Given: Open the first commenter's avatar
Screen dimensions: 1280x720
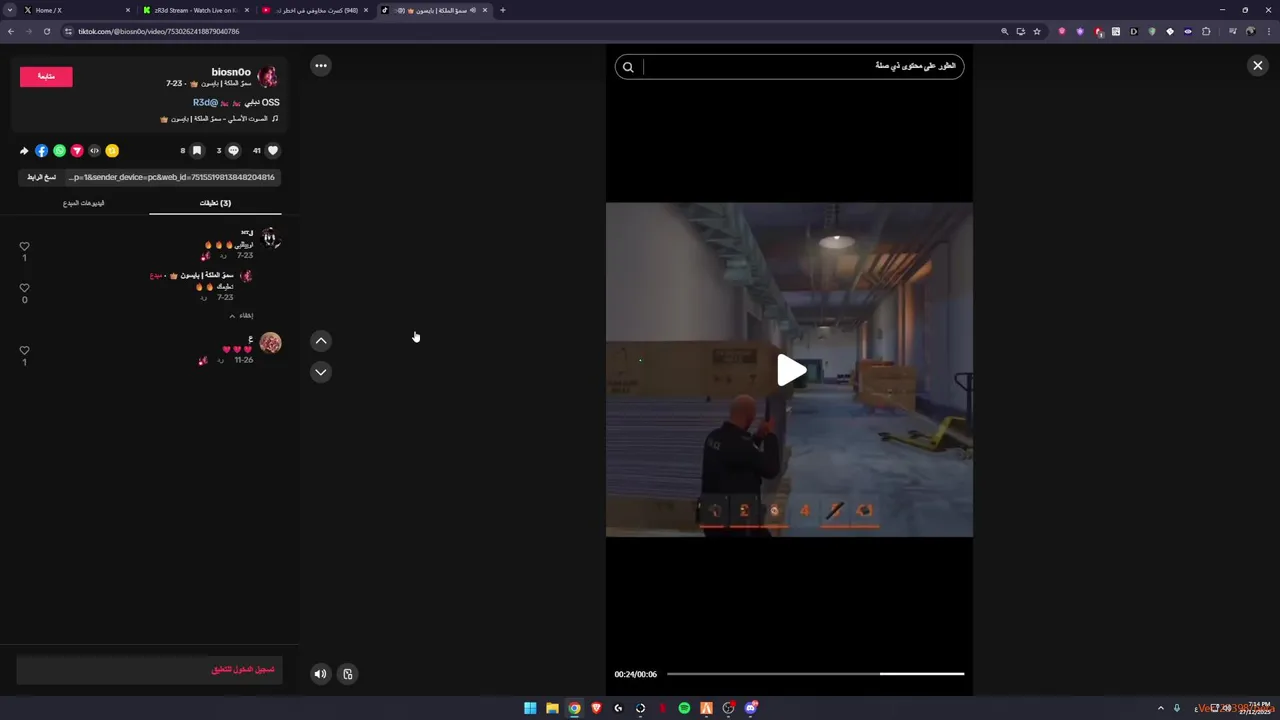Looking at the screenshot, I should click(270, 239).
